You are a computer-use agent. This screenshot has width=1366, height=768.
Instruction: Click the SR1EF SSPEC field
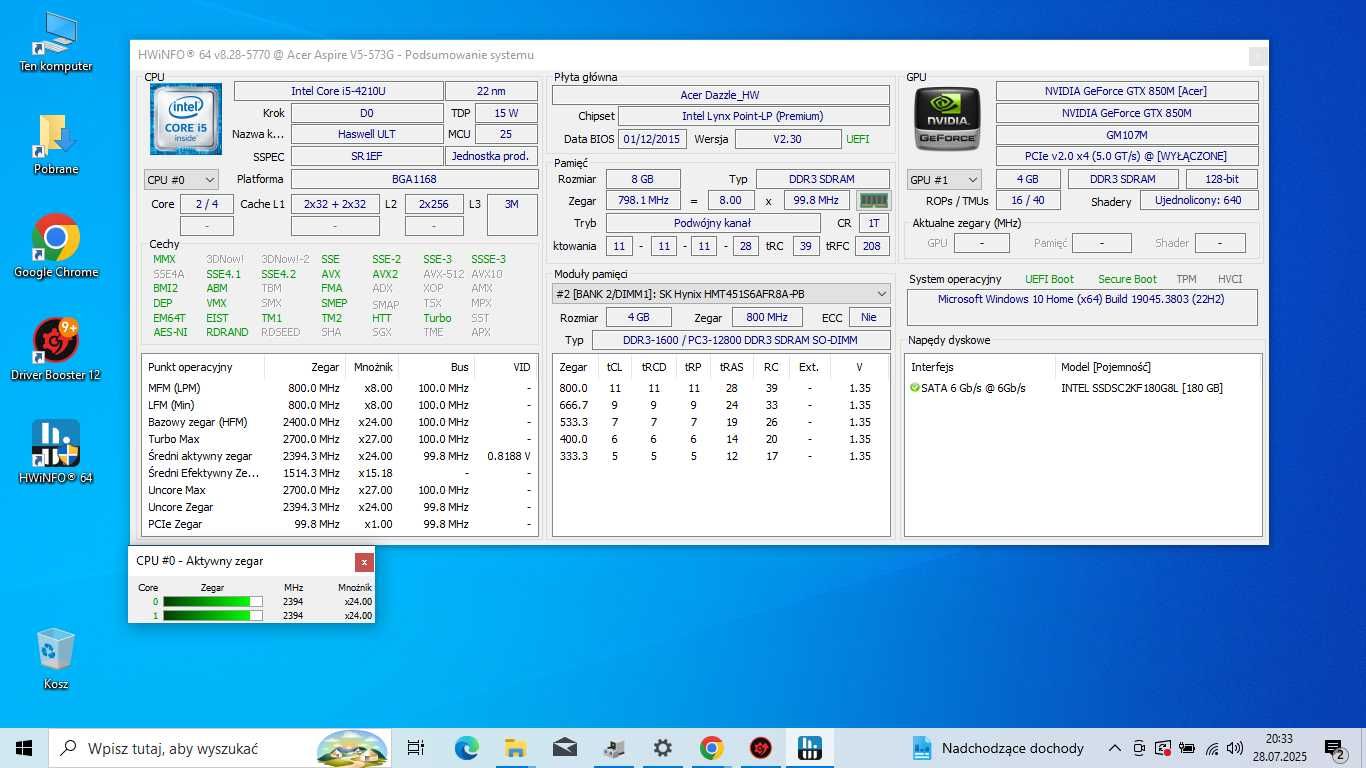(x=367, y=156)
